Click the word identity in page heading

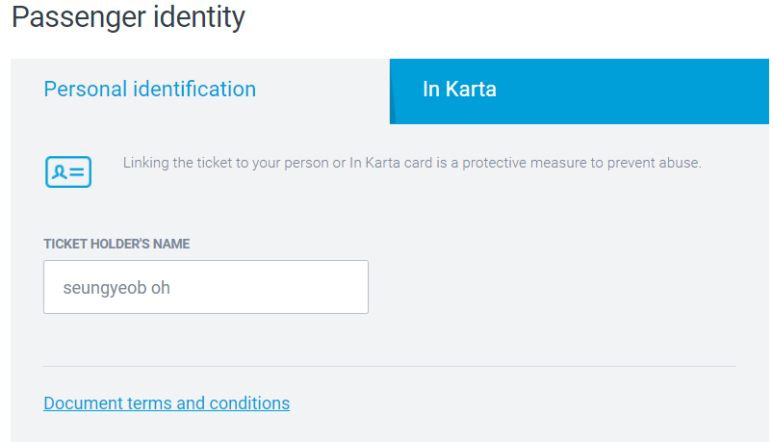coord(199,17)
